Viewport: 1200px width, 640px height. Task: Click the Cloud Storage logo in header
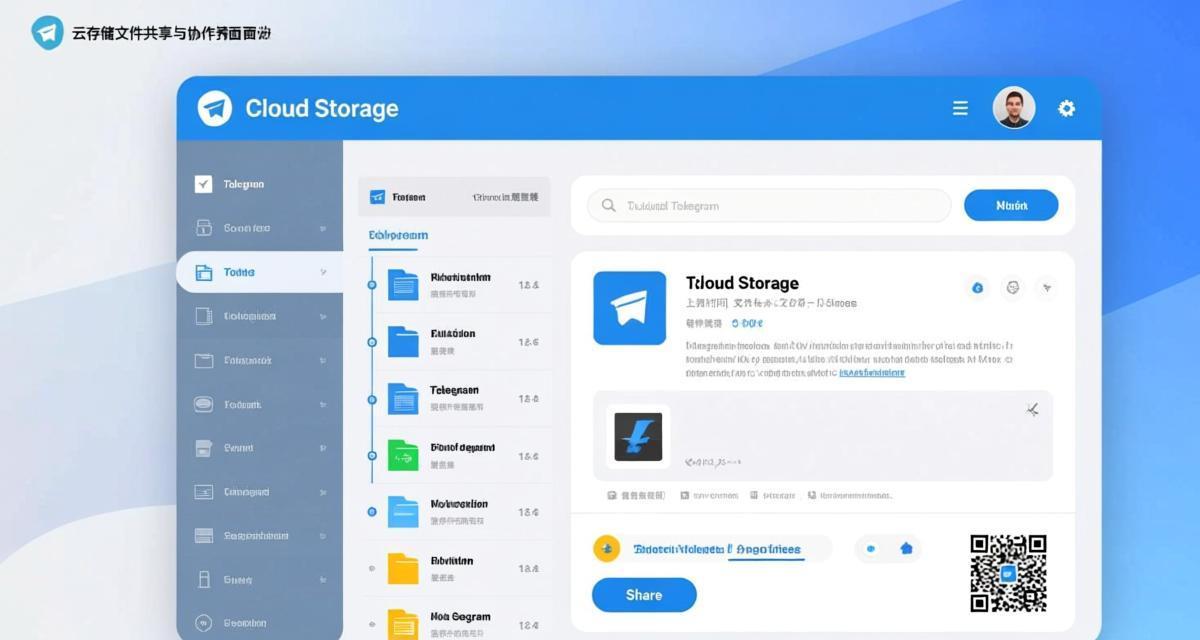coord(215,108)
